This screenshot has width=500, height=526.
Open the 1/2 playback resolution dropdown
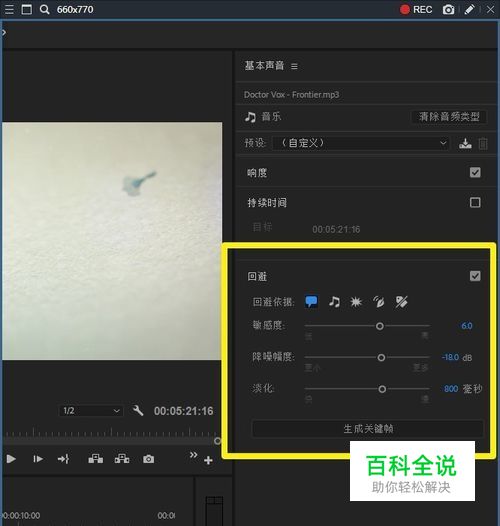(x=91, y=411)
